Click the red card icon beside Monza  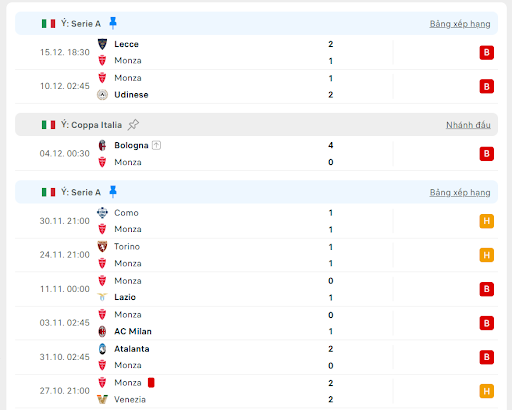coord(151,382)
